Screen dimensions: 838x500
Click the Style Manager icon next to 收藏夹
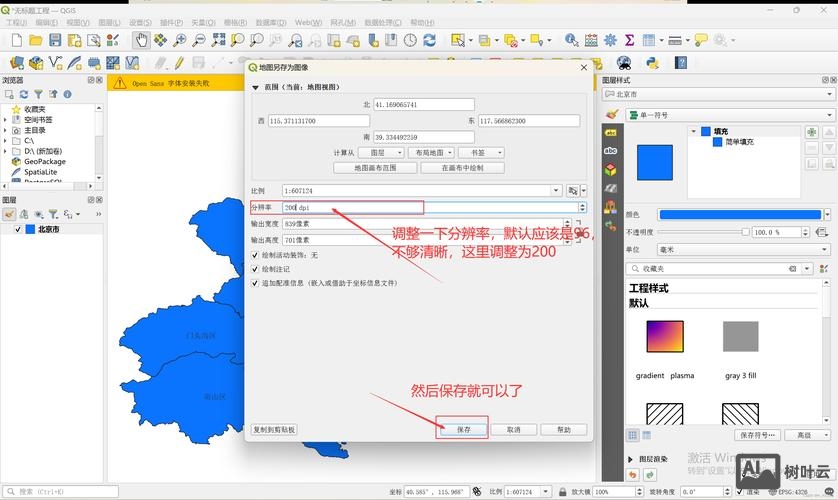click(824, 269)
